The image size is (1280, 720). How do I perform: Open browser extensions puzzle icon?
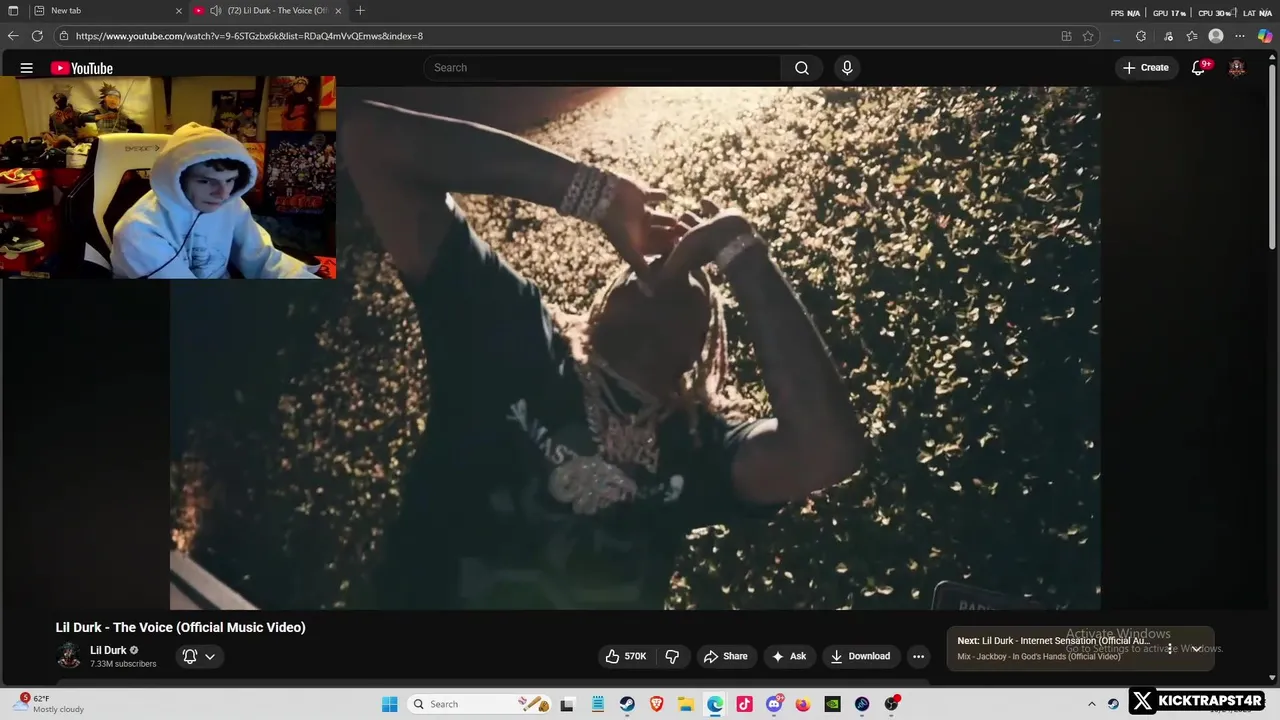coord(1141,36)
